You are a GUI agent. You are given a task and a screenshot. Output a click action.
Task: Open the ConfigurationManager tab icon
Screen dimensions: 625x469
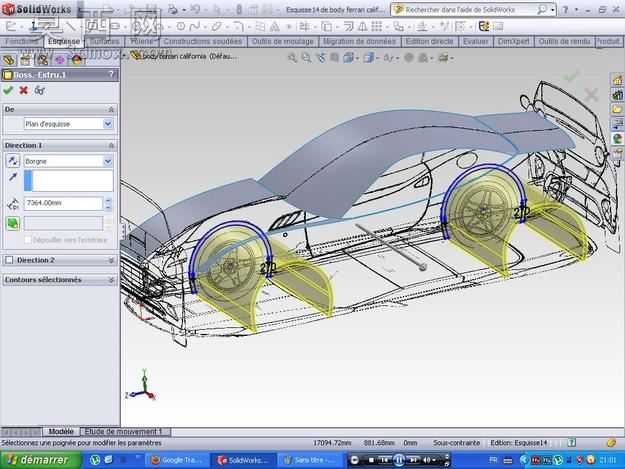click(42, 60)
